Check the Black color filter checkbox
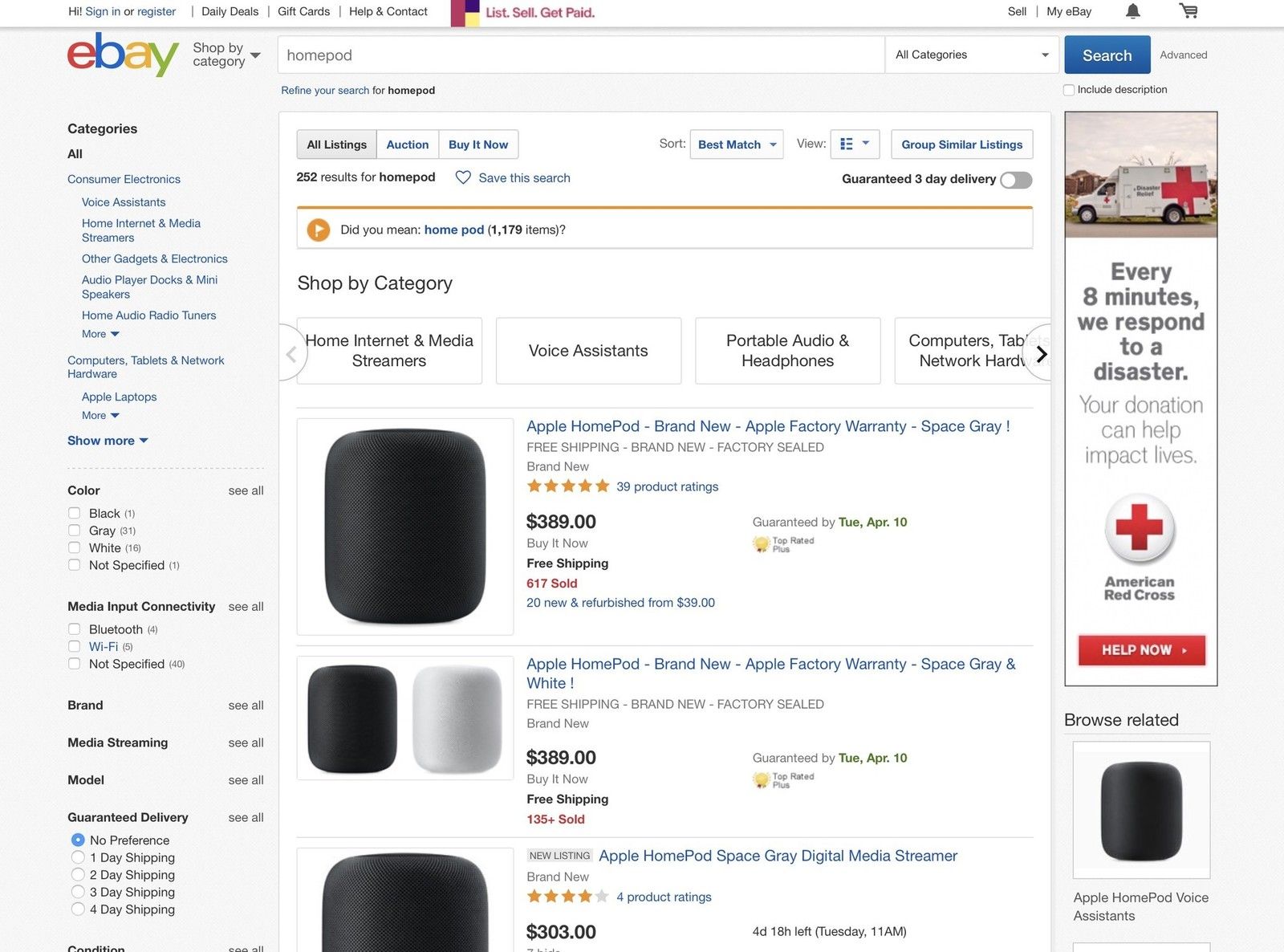Viewport: 1284px width, 952px height. pos(75,513)
